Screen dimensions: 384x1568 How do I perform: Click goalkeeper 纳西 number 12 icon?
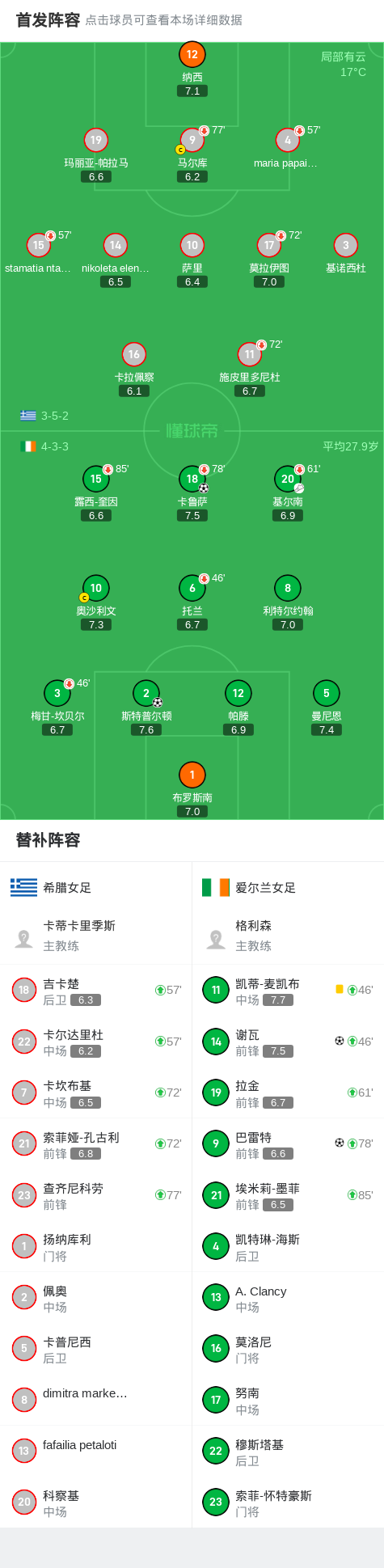pos(192,54)
